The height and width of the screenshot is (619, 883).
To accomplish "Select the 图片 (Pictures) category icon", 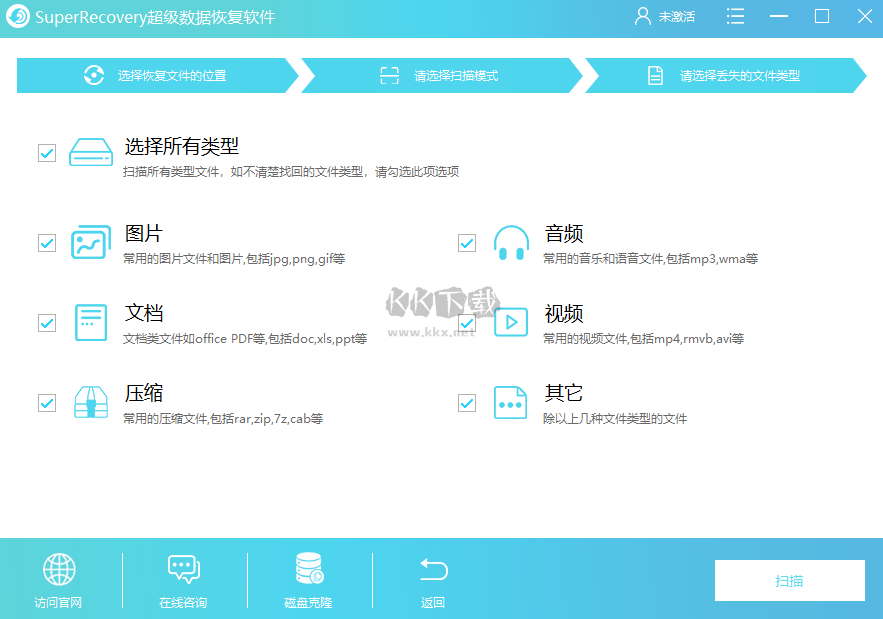I will (90, 242).
